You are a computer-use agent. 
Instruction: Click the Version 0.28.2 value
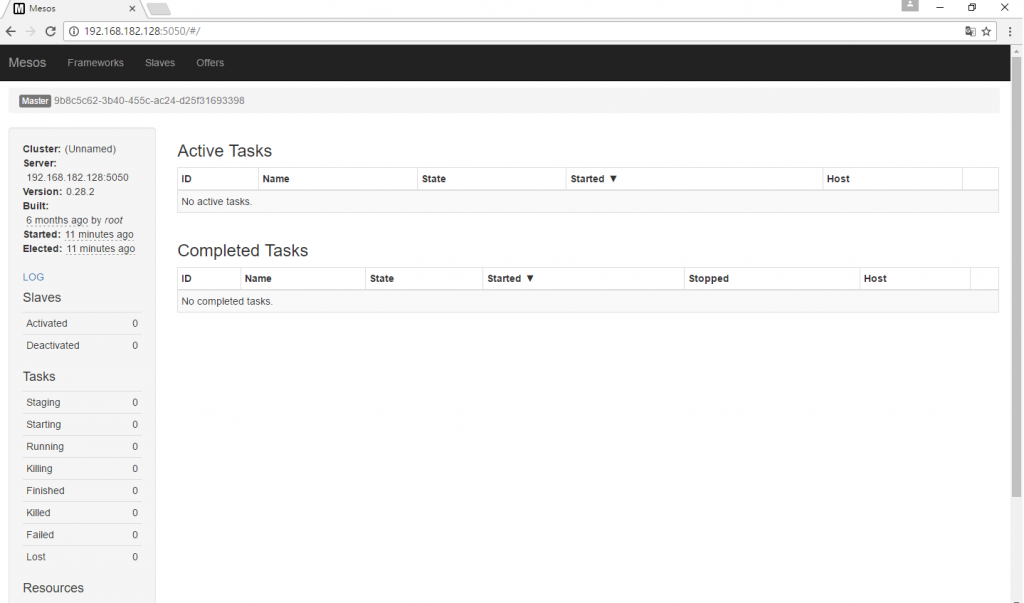coord(80,192)
